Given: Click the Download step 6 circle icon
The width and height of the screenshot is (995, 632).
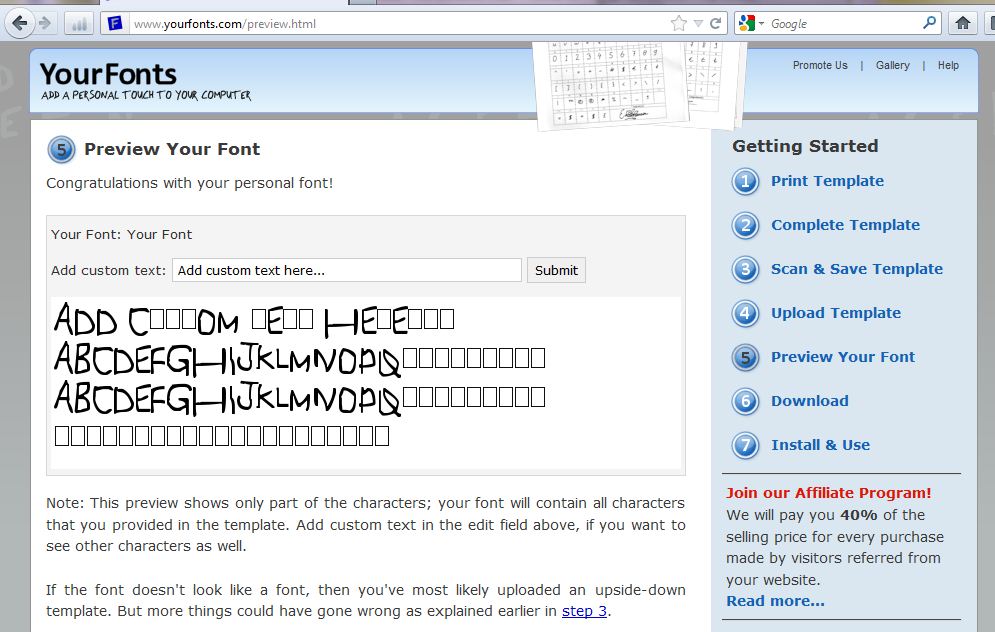Looking at the screenshot, I should (x=744, y=402).
